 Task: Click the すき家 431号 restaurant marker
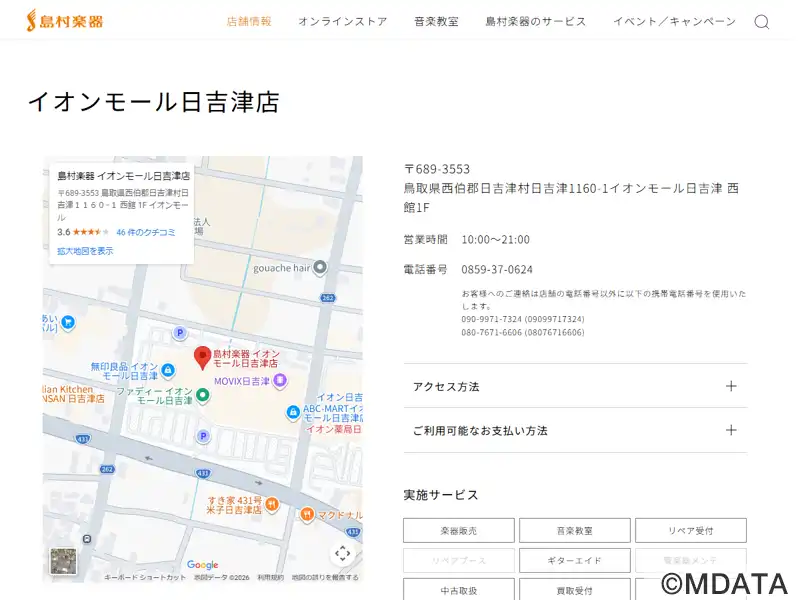click(x=271, y=503)
